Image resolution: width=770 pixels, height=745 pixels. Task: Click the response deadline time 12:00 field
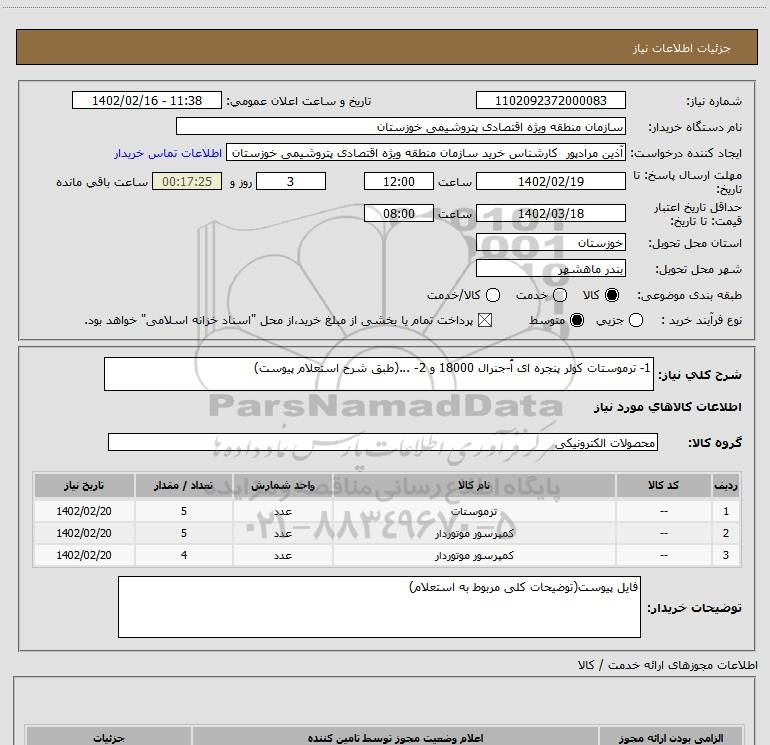click(399, 181)
